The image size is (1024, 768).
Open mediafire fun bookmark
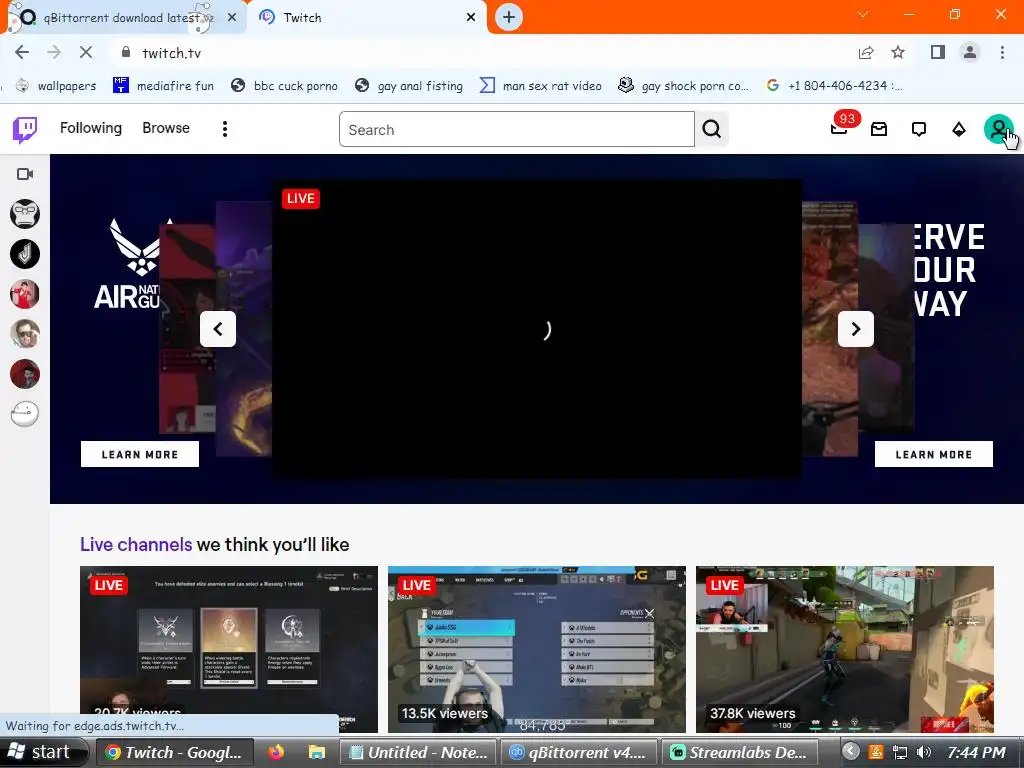pos(163,86)
